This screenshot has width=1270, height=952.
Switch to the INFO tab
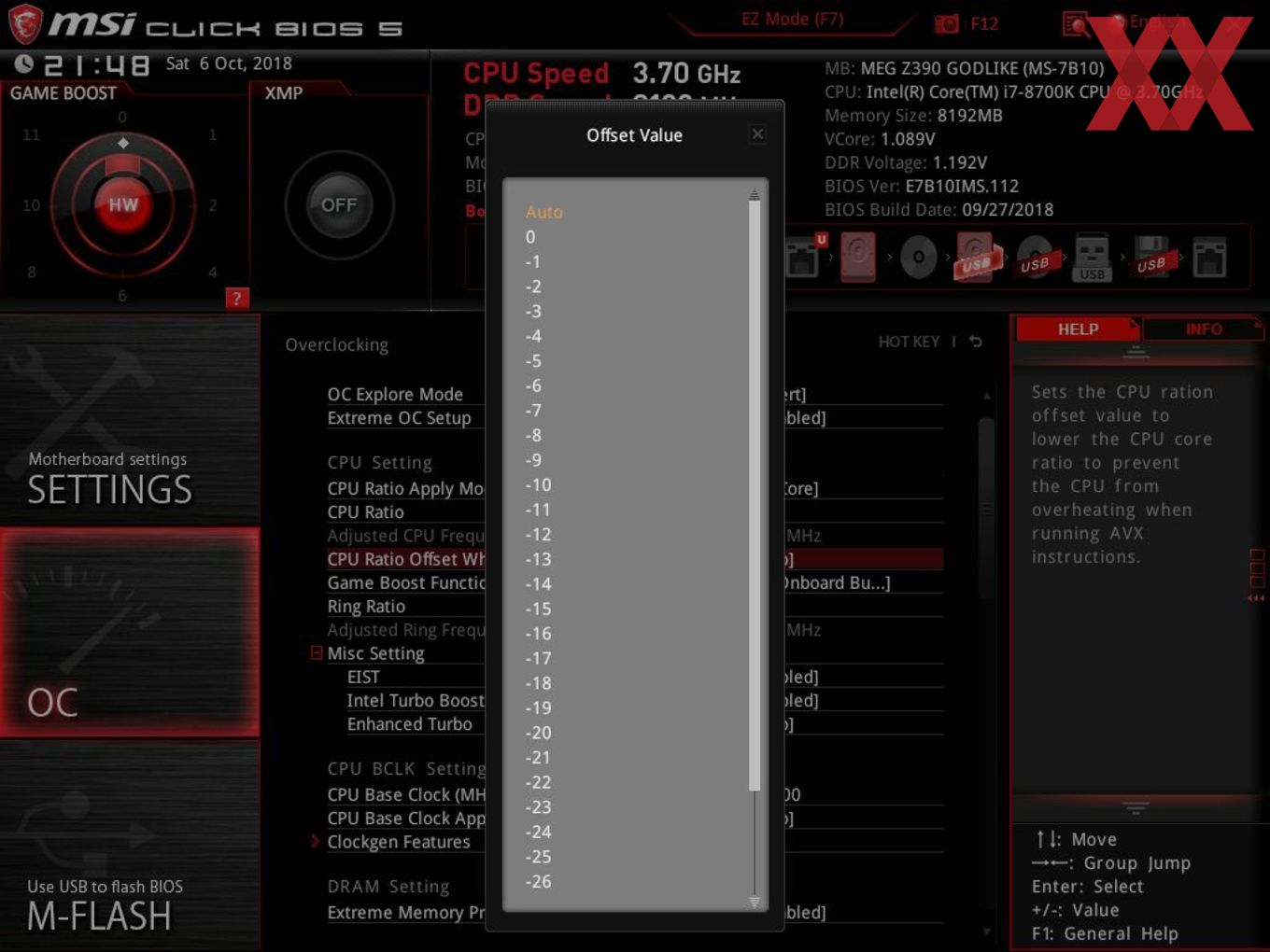click(x=1204, y=329)
